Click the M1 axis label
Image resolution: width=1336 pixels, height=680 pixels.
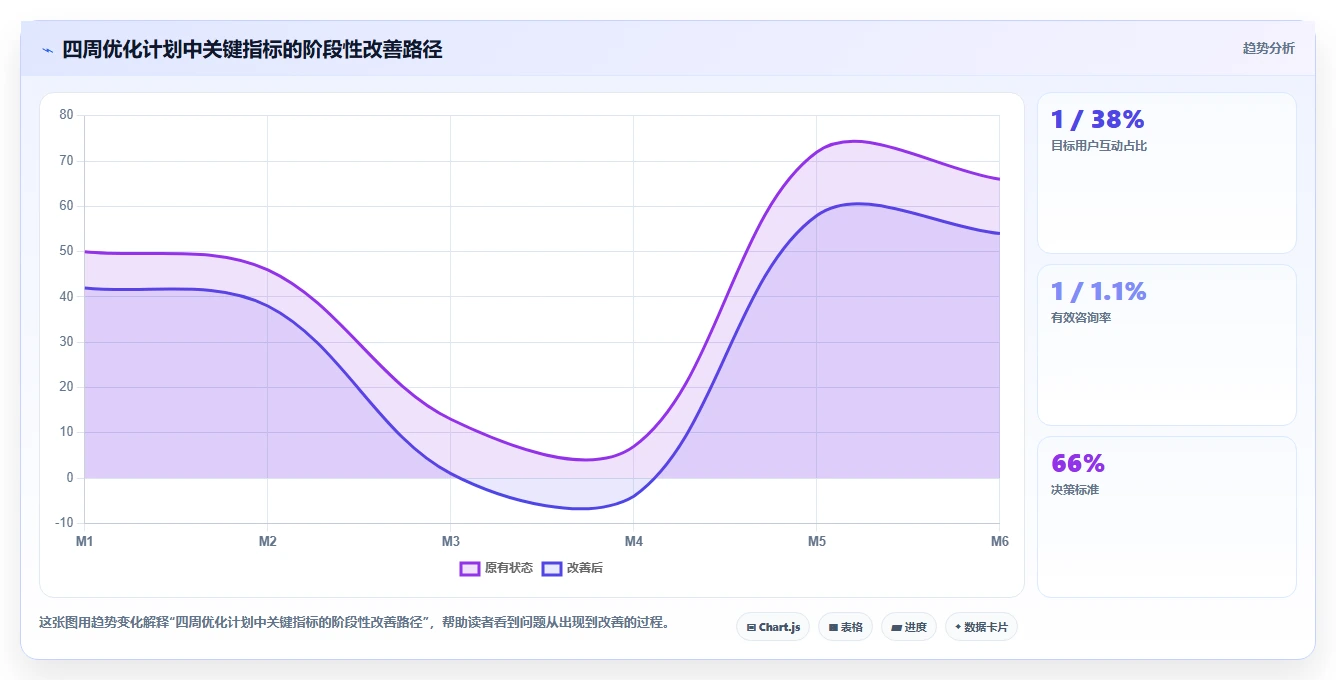click(x=85, y=541)
